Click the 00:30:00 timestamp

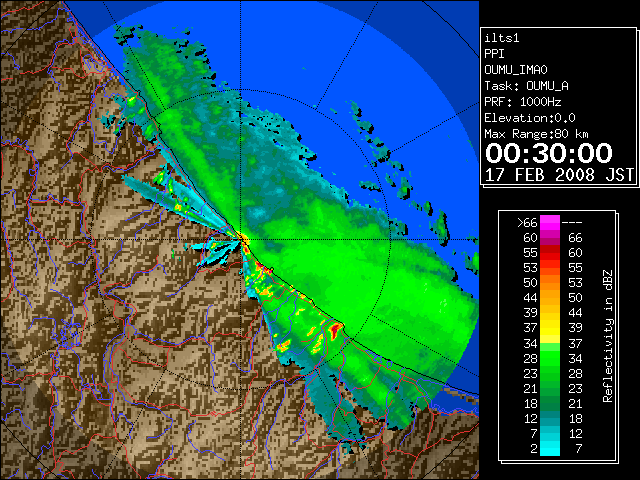(549, 153)
